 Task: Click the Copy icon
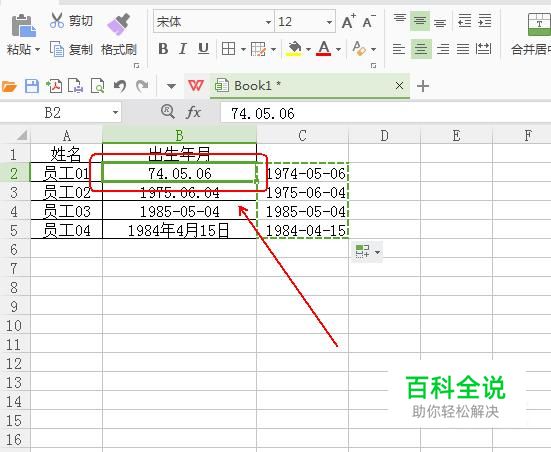[x=57, y=49]
